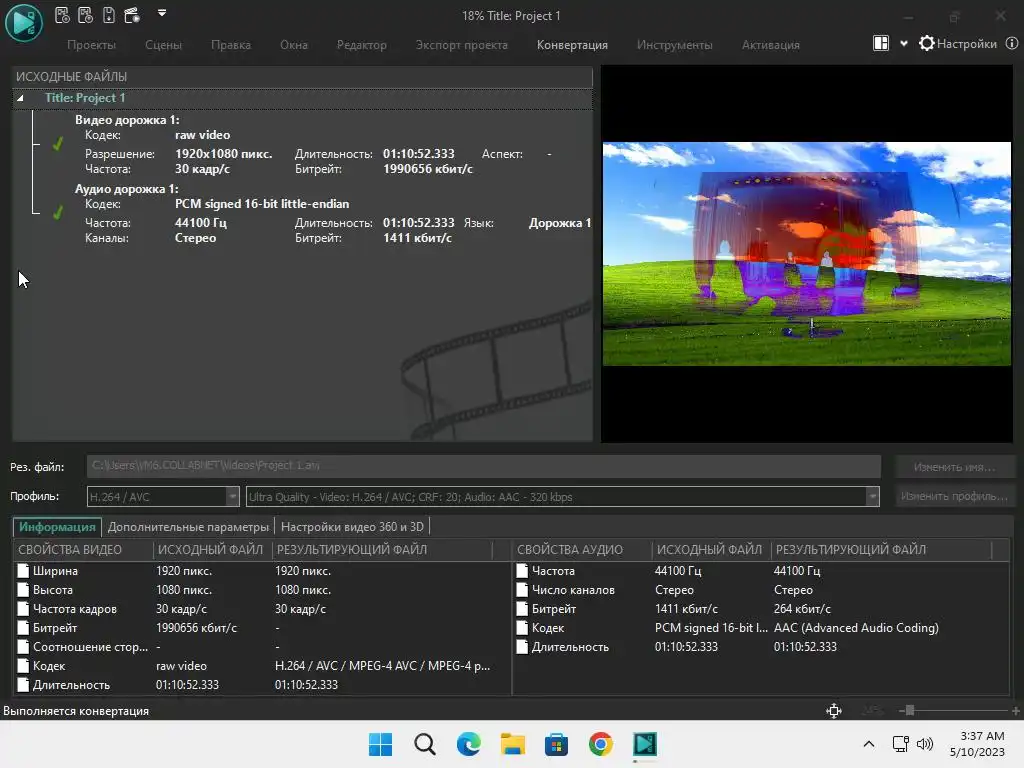
Task: Click the СВОЙСТВА ВИДЕО column header
Action: click(82, 550)
